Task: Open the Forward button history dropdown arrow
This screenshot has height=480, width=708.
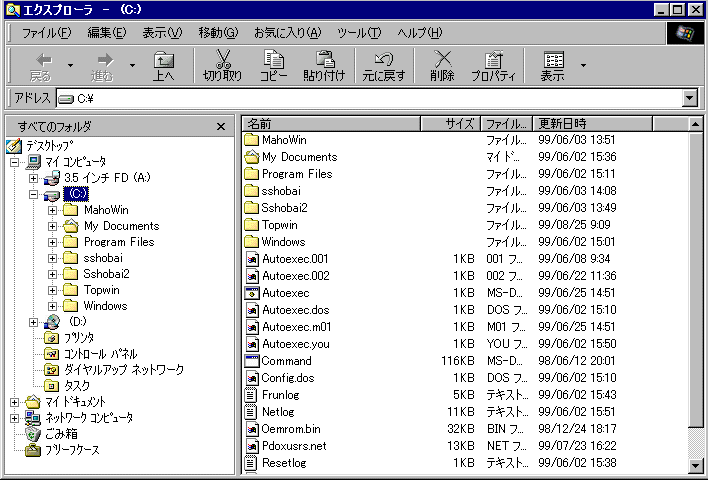Action: pos(132,66)
